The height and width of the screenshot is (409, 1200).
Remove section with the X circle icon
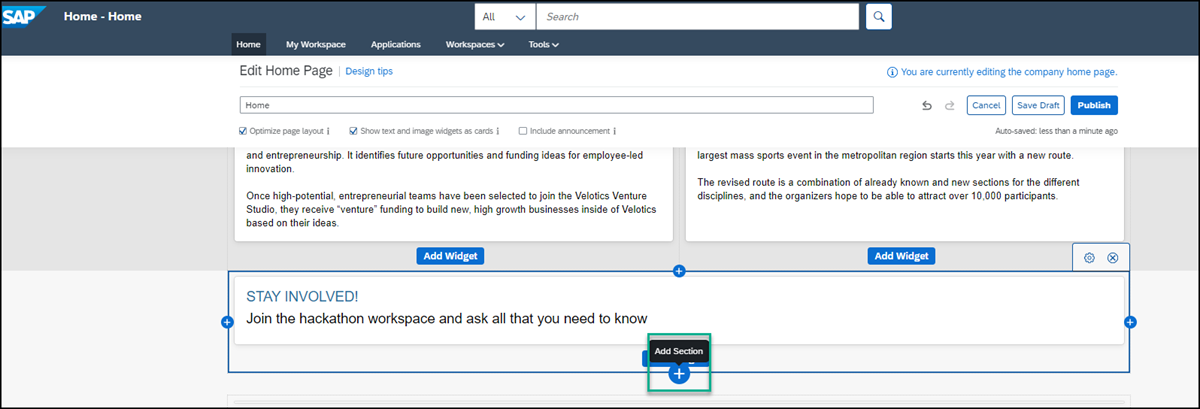click(1113, 257)
